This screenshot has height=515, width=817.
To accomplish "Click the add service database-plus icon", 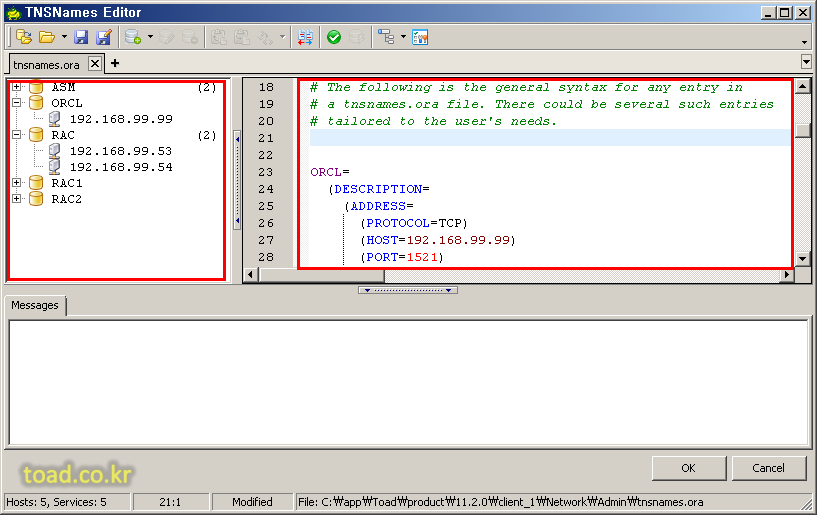I will click(133, 37).
